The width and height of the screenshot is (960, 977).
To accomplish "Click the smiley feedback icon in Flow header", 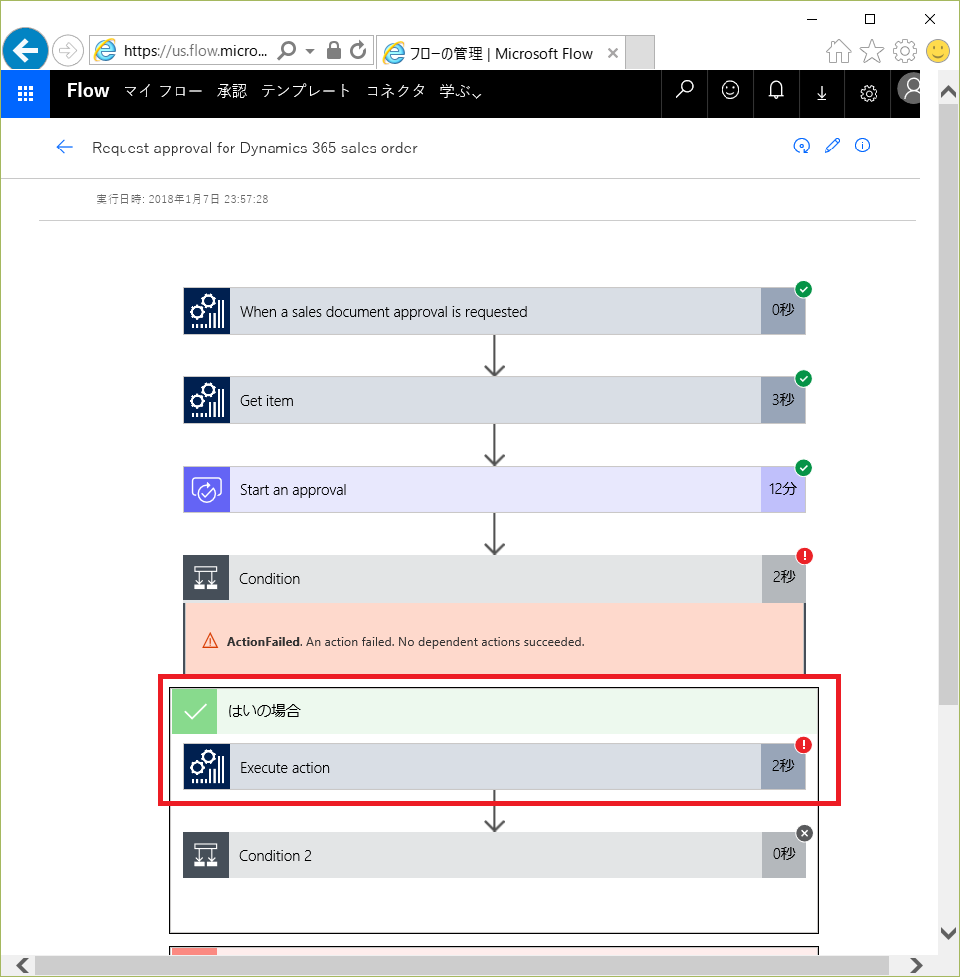I will click(730, 91).
